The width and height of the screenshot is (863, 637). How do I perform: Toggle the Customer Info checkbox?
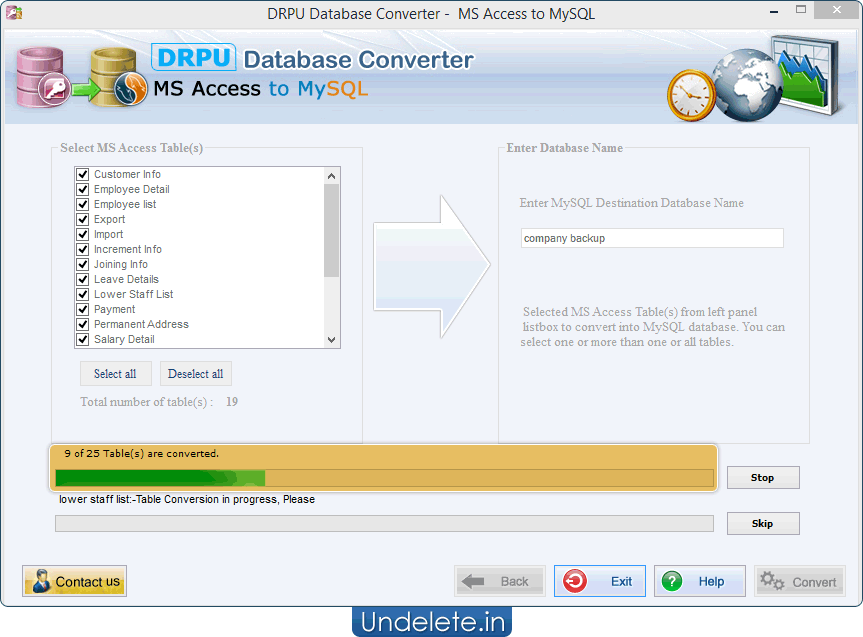[x=83, y=175]
